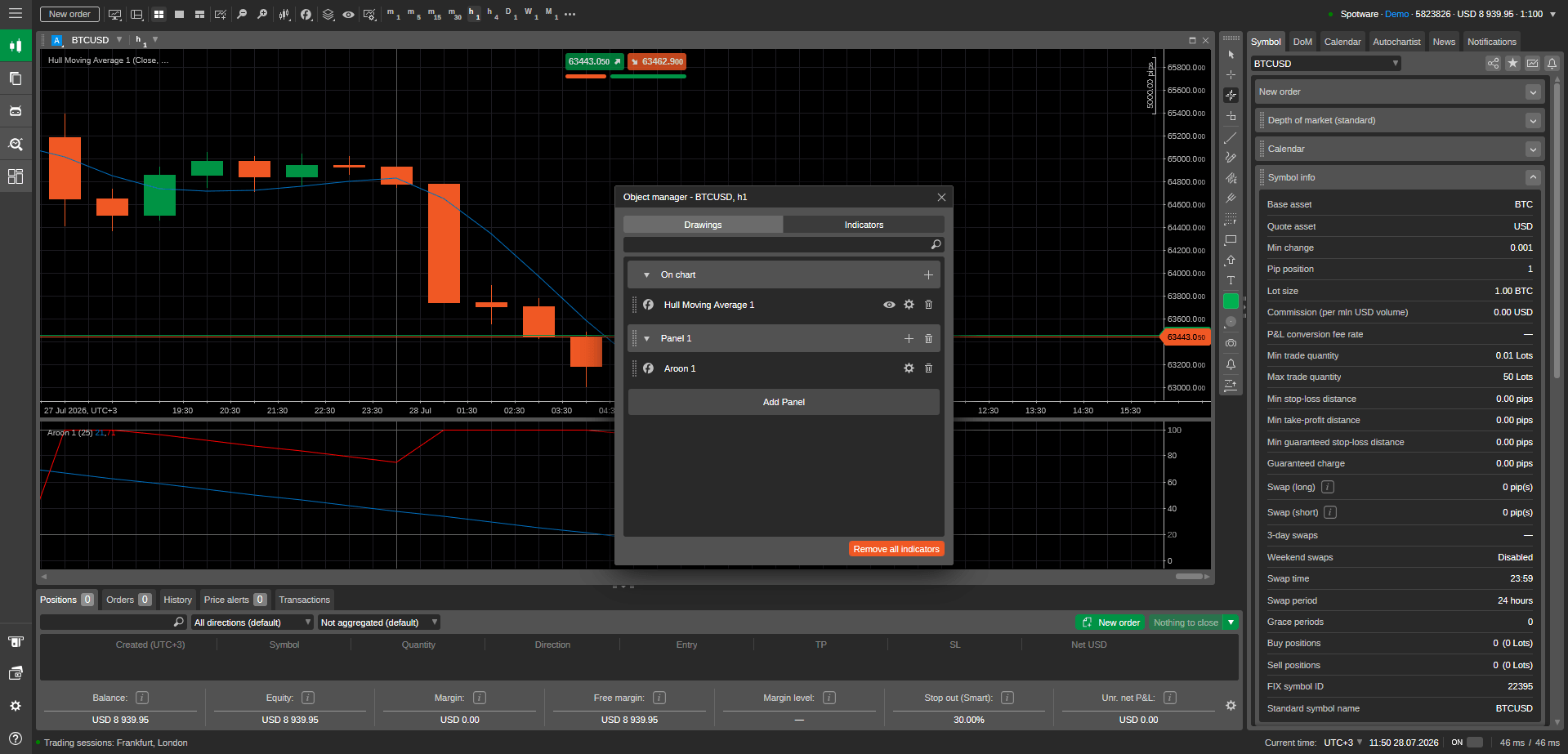The image size is (1568, 754).
Task: Open the help question mark icon
Action: 15,738
